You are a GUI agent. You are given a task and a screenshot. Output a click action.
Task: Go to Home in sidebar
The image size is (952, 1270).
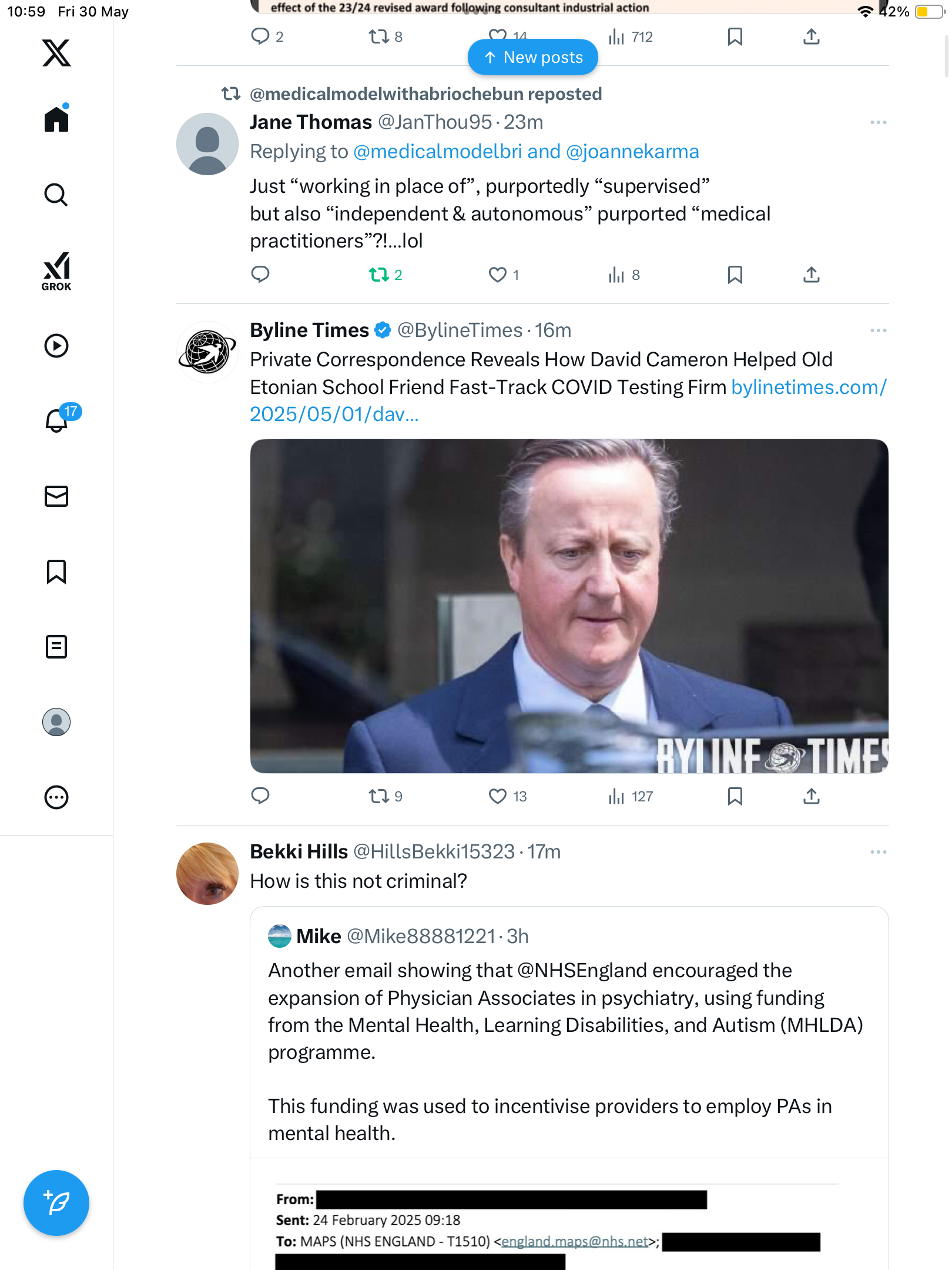click(x=56, y=118)
